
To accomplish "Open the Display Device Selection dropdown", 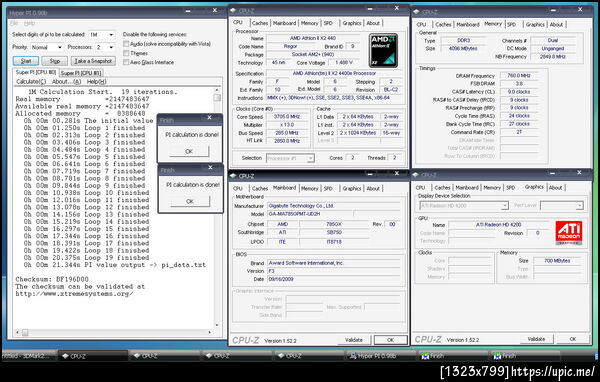I will (x=464, y=206).
